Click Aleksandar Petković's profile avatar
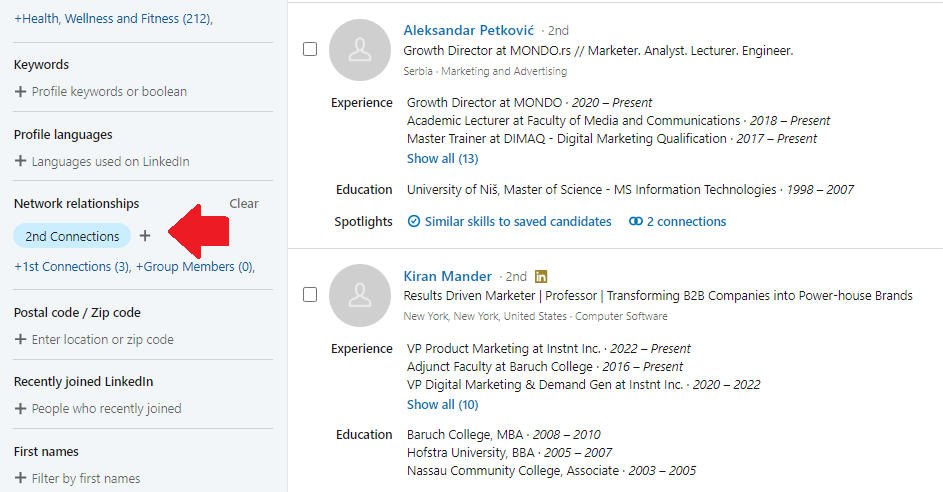 [360, 50]
